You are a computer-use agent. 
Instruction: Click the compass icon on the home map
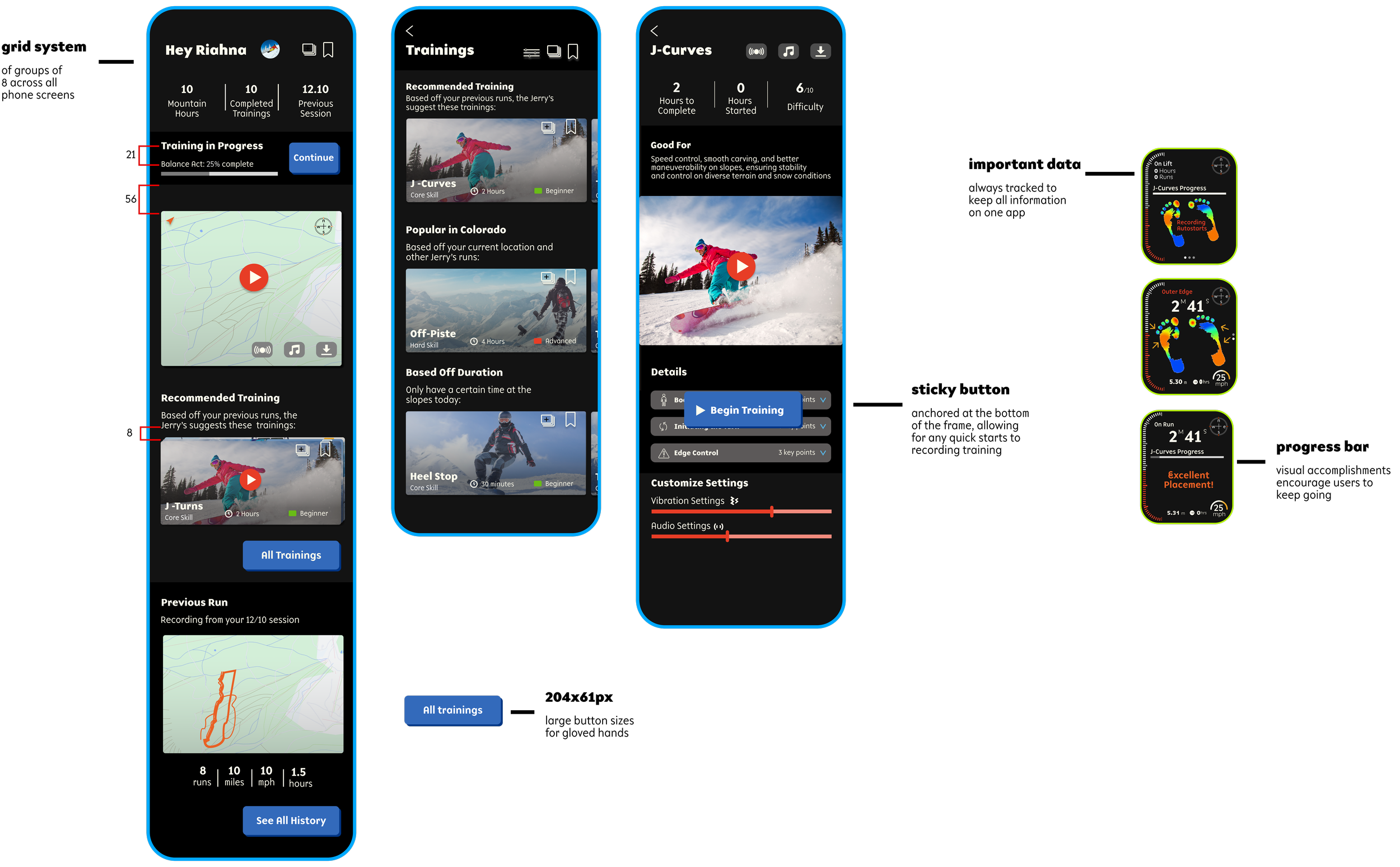tap(324, 227)
